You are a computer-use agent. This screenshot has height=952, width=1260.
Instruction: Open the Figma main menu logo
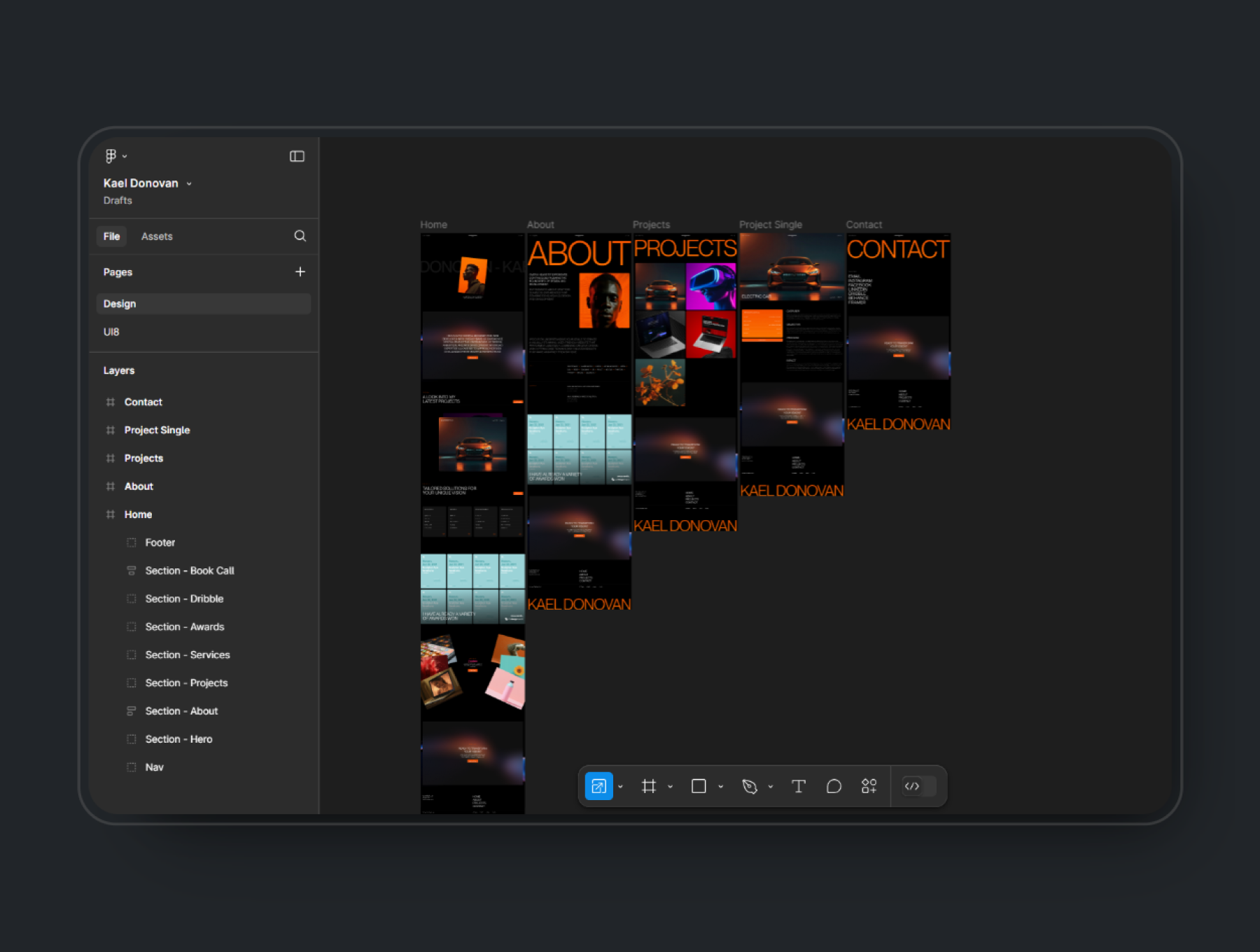111,156
